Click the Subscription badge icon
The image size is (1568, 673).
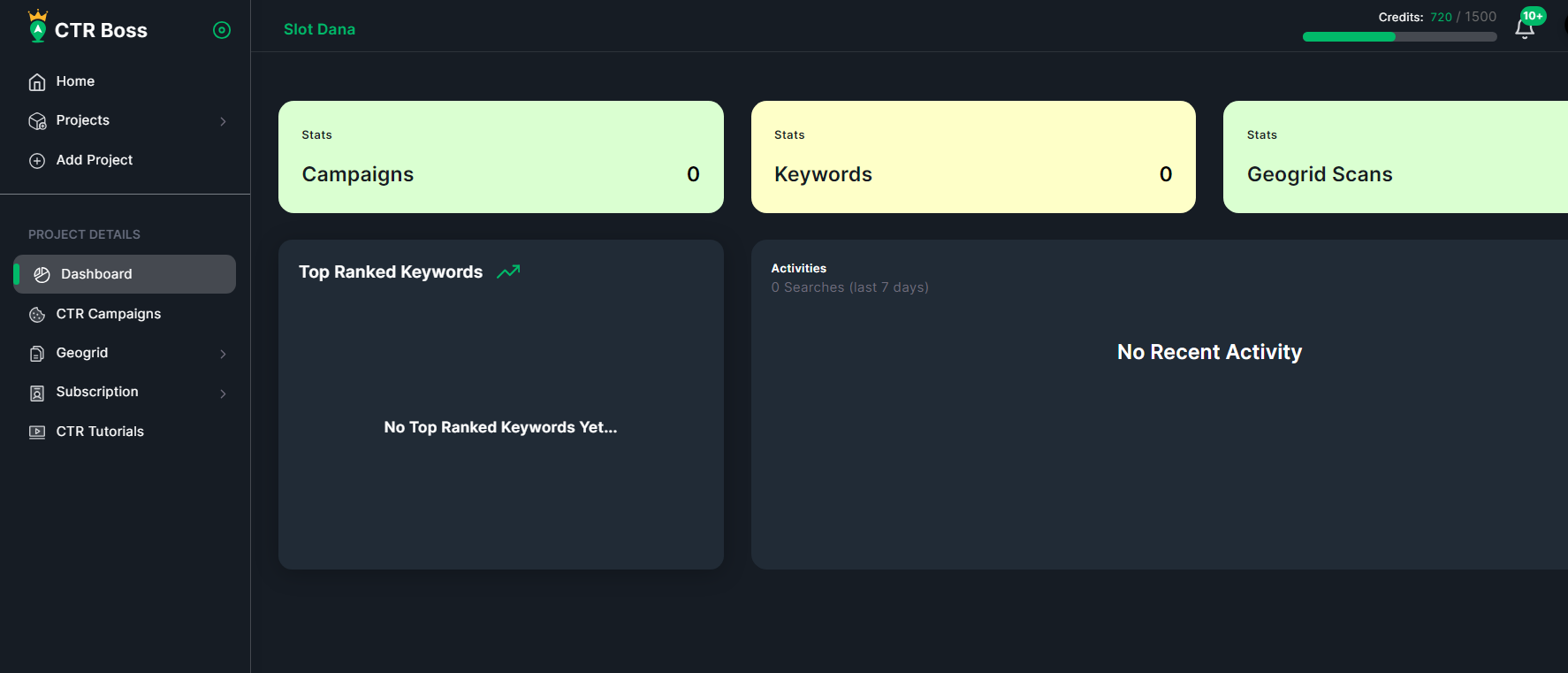(x=37, y=393)
